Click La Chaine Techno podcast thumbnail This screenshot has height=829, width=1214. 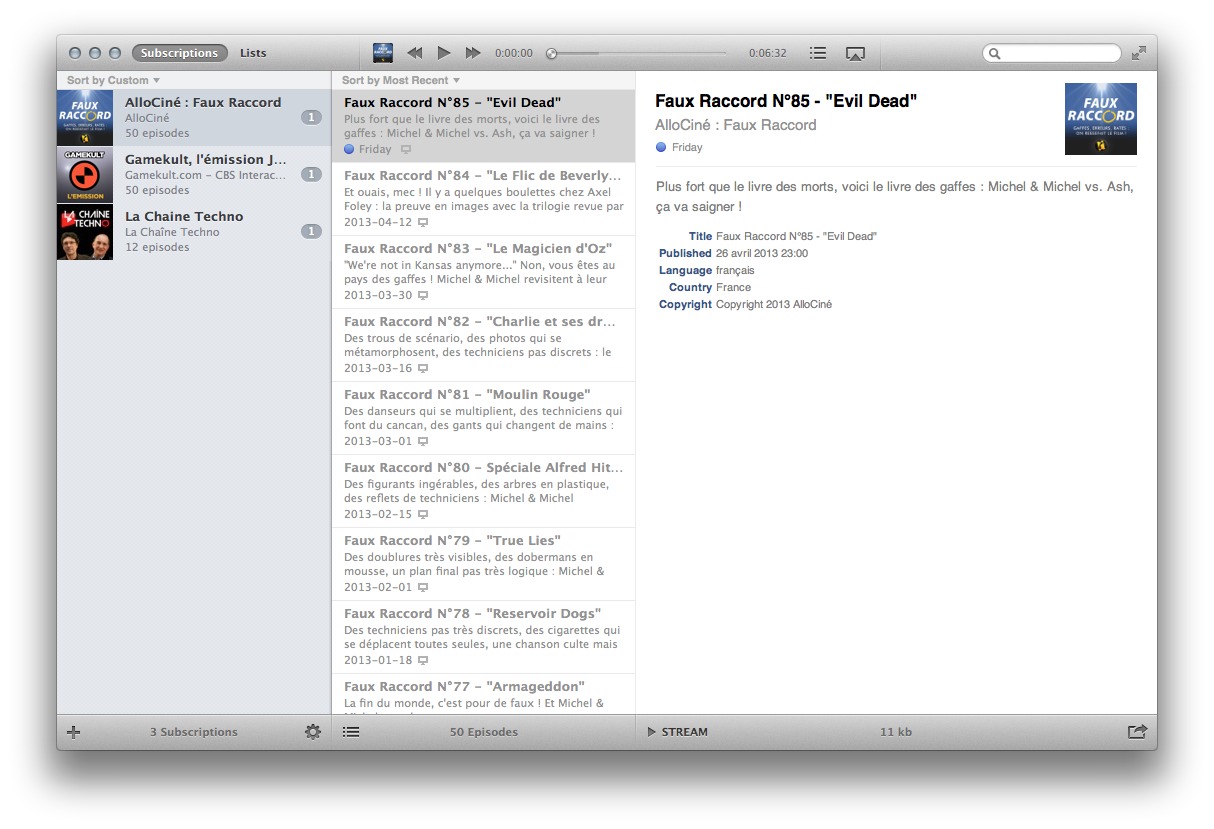pos(85,232)
